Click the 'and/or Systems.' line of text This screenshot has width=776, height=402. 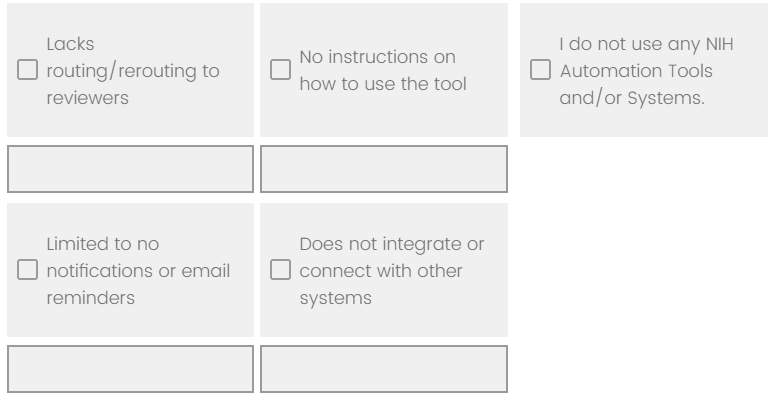pyautogui.click(x=625, y=97)
